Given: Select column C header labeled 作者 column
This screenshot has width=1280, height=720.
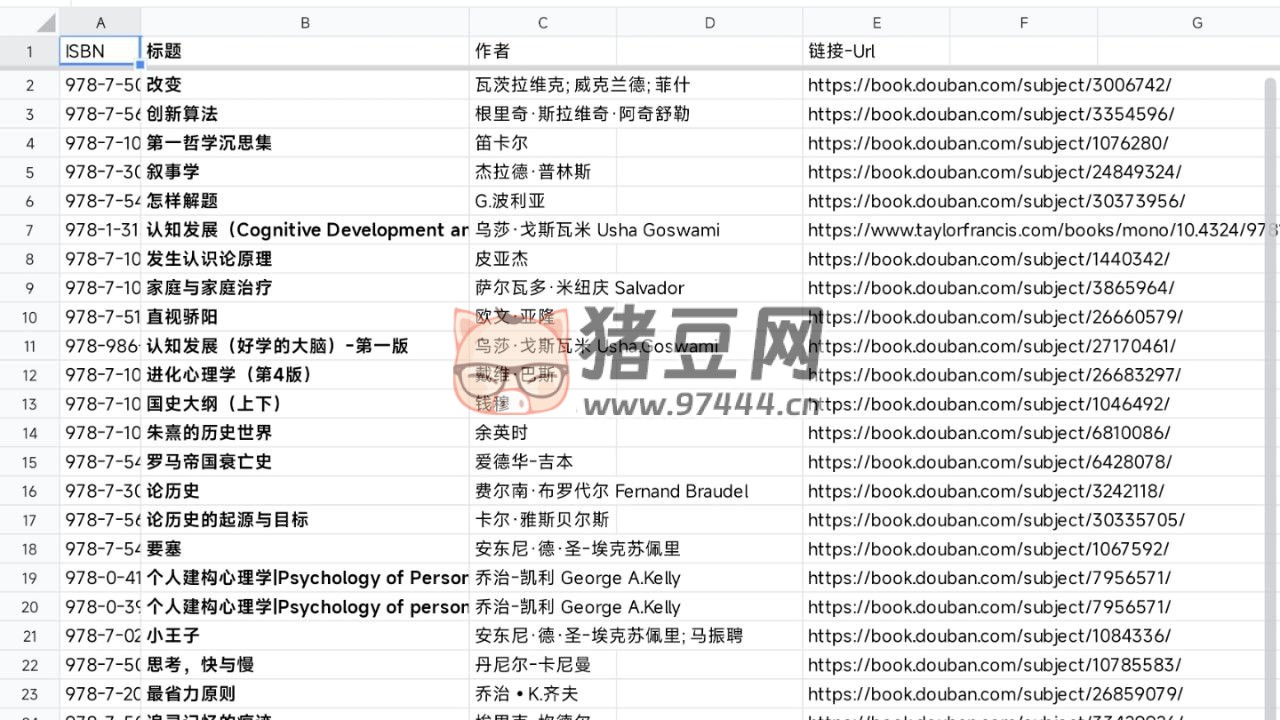Looking at the screenshot, I should point(542,21).
